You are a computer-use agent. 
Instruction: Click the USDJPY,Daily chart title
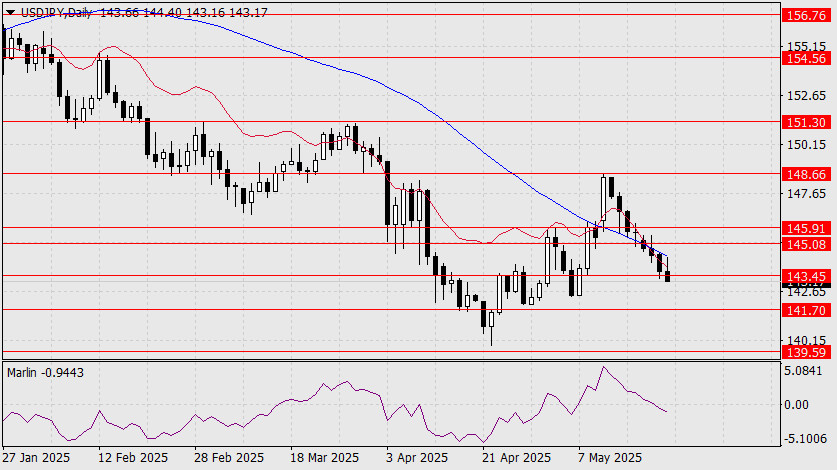coord(56,13)
